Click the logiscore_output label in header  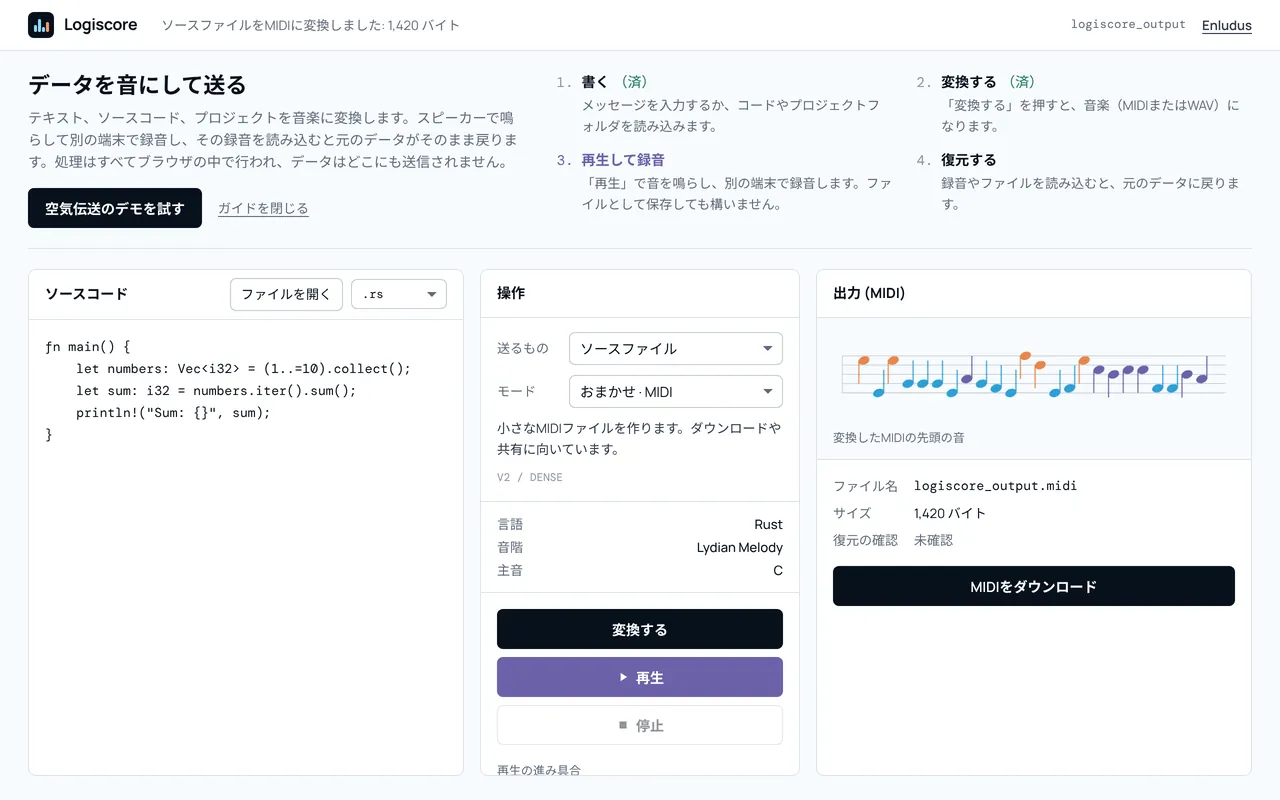click(1128, 25)
